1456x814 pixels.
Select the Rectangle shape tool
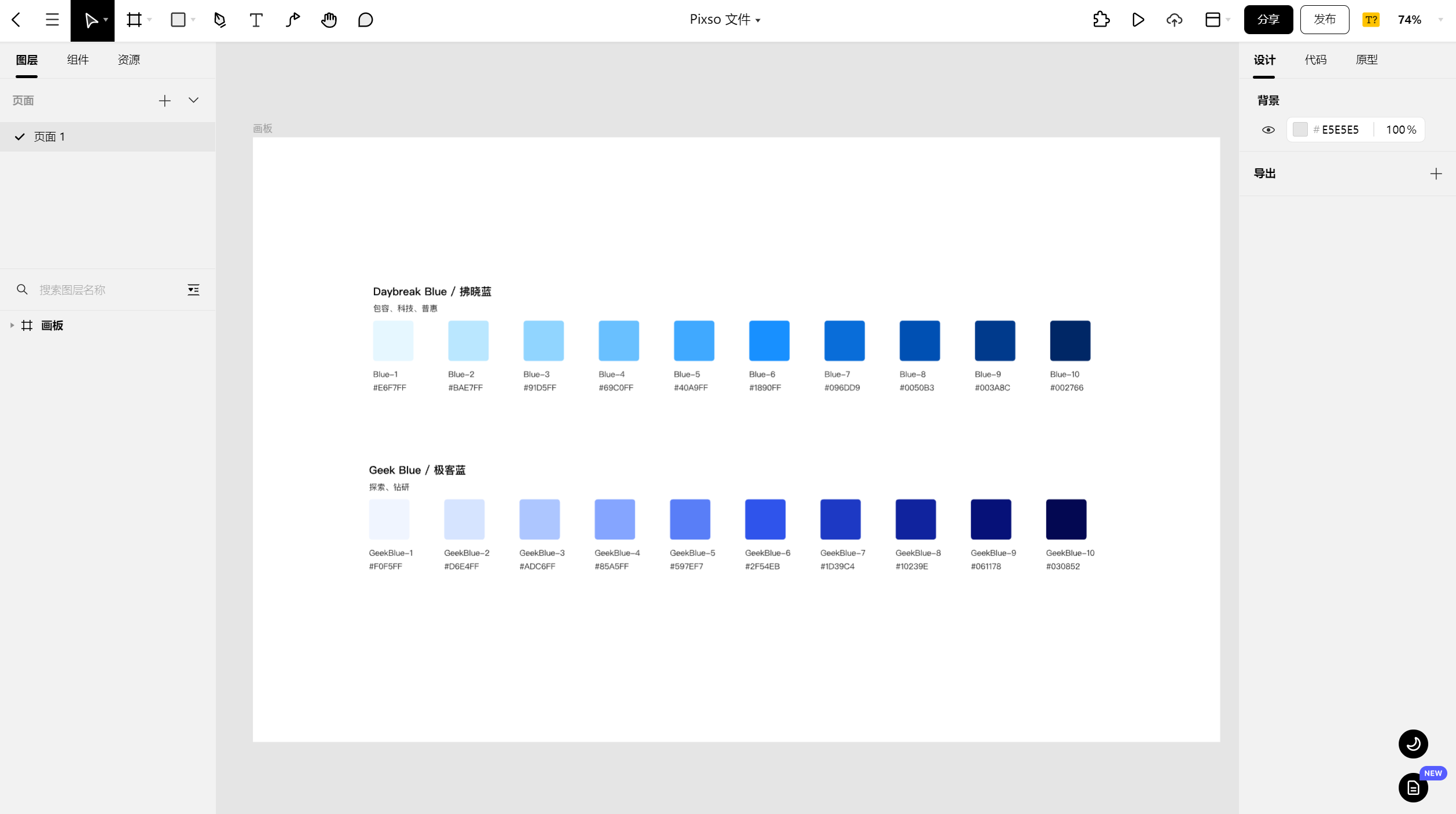(x=178, y=20)
